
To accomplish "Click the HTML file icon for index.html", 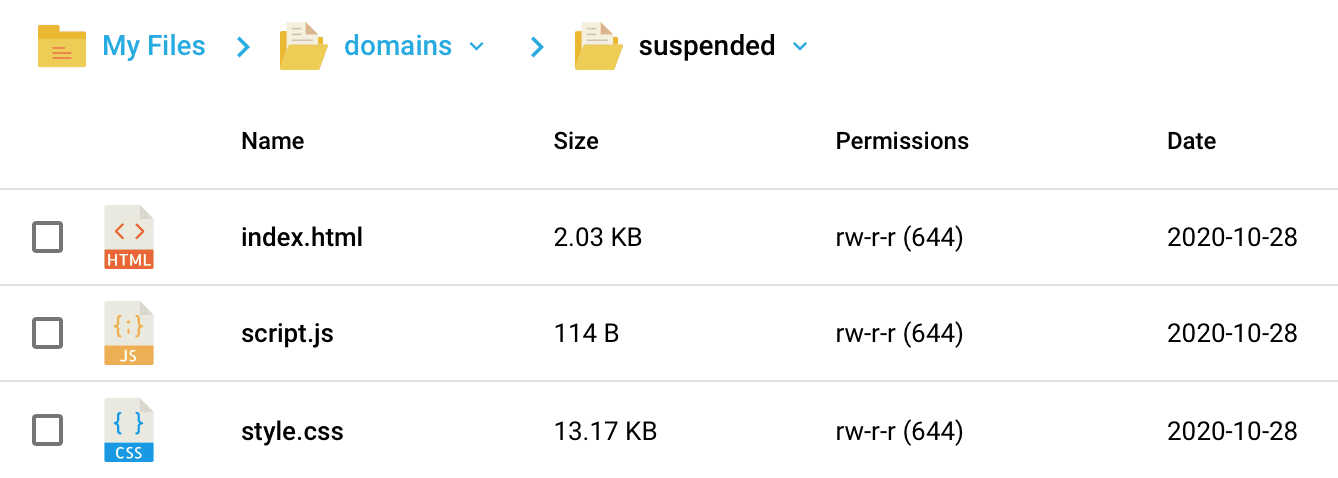I will 129,238.
